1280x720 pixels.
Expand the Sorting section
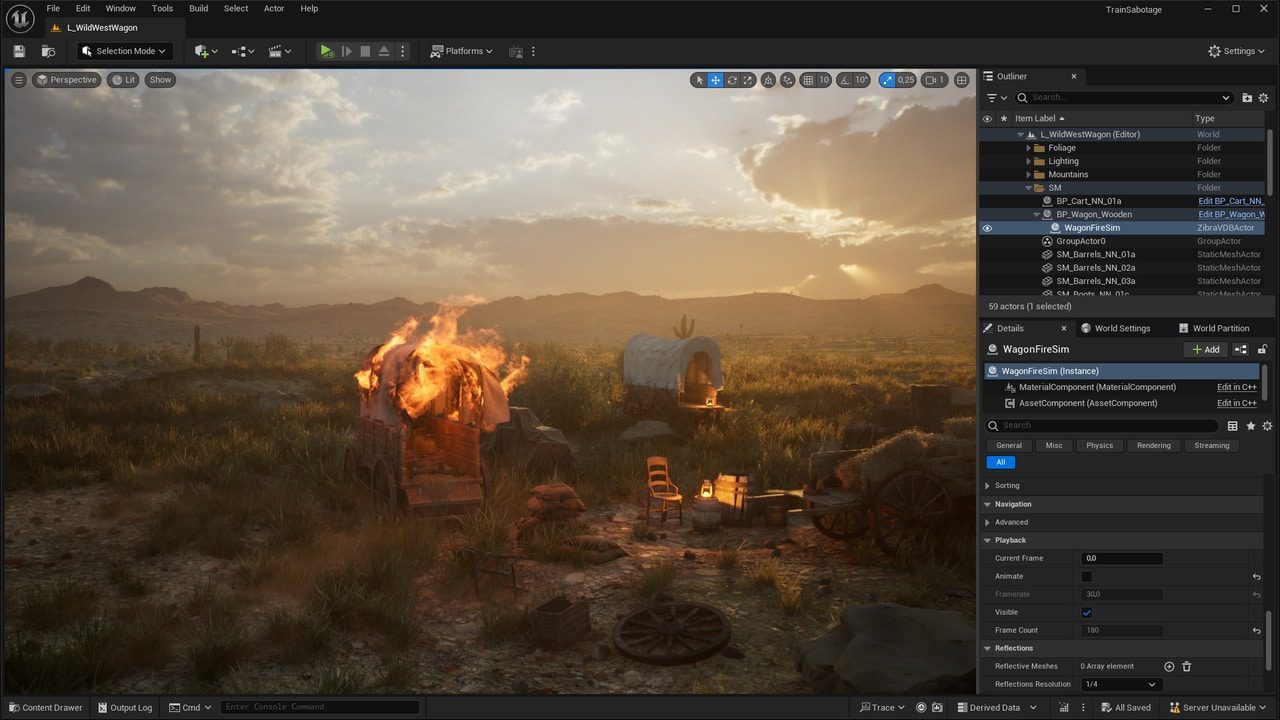click(1007, 486)
